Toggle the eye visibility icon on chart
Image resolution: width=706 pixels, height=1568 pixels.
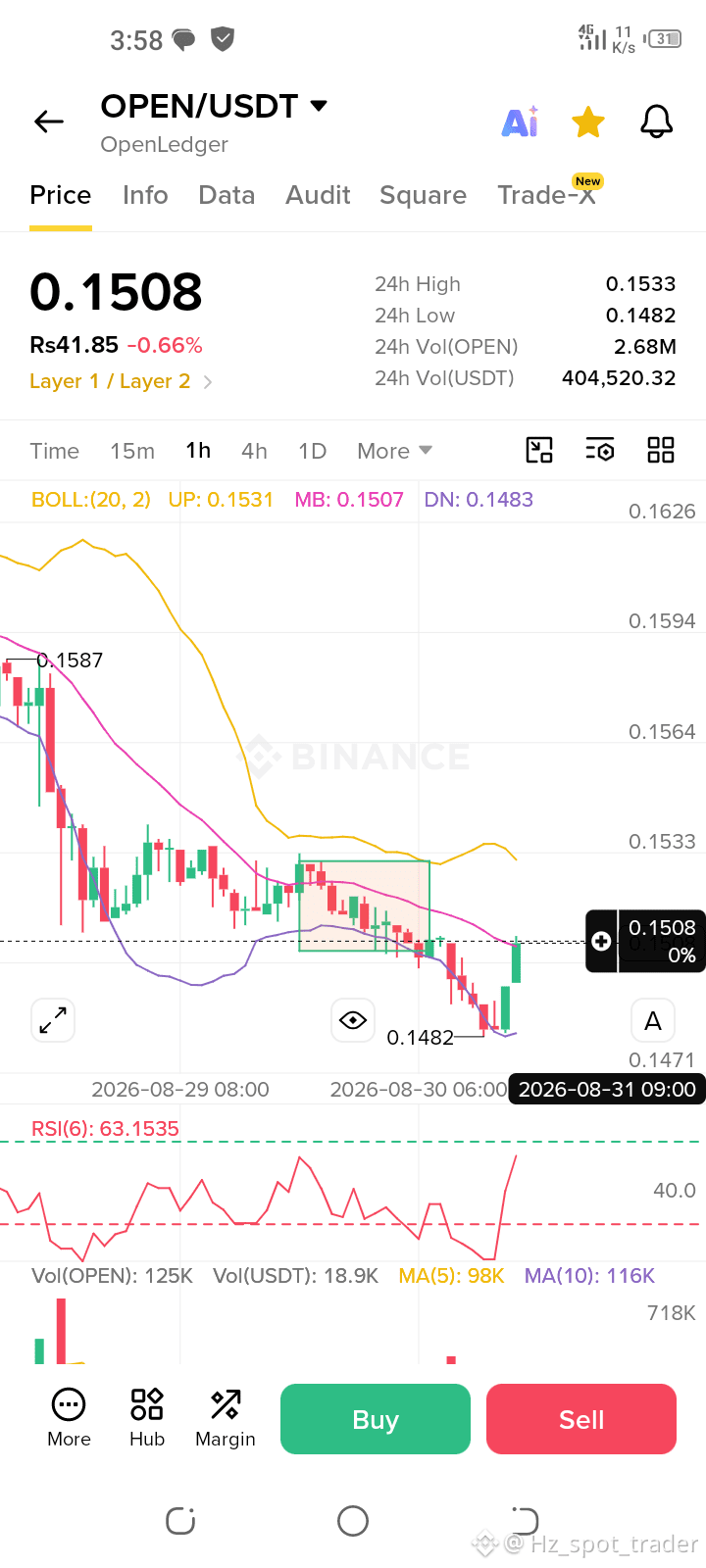353,1020
